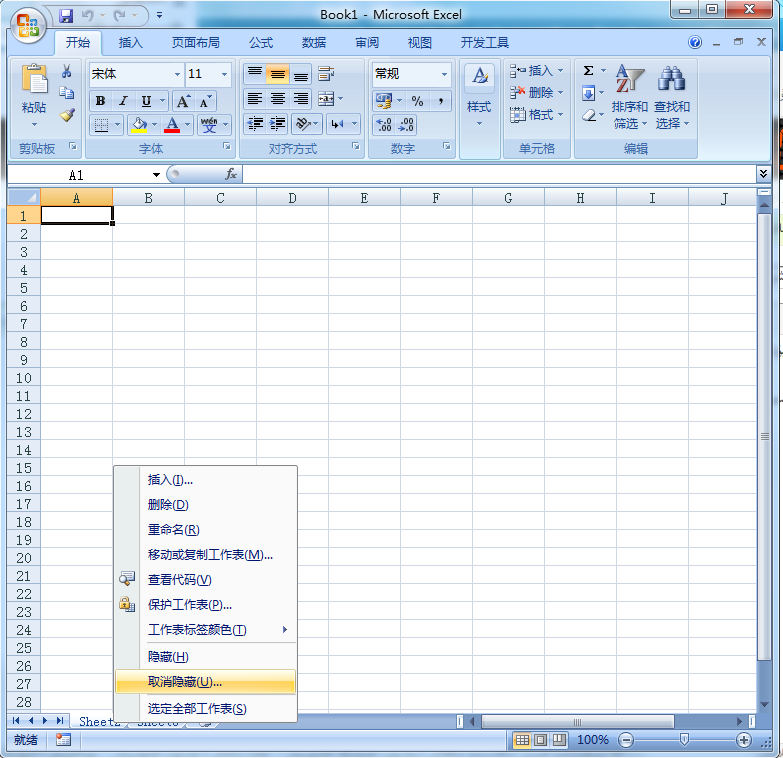Toggle Underline formatting
Screen dimensions: 783x758
pyautogui.click(x=146, y=101)
